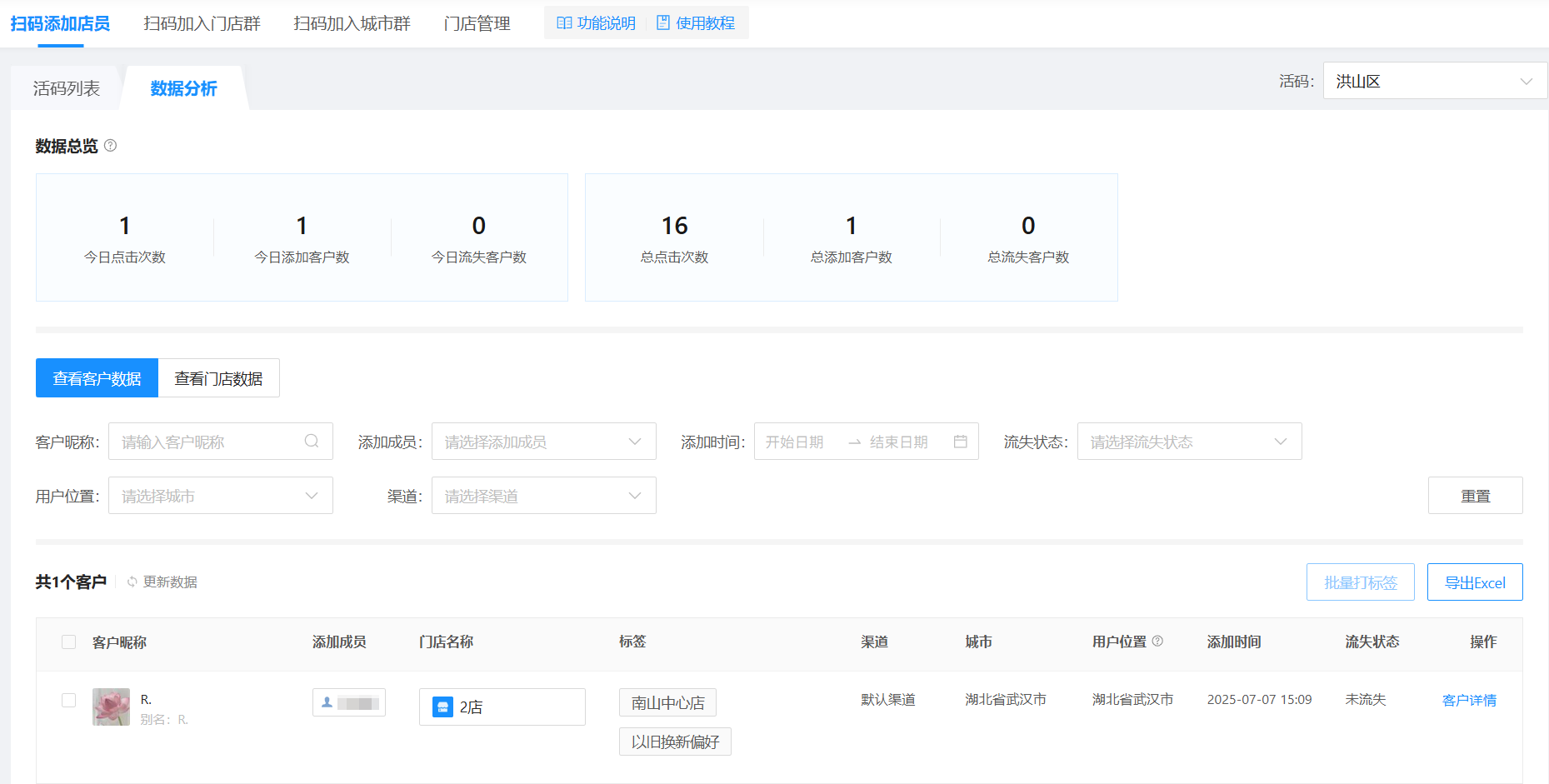Click the 2025-07-07 15:09 time cell
1549x784 pixels.
(1259, 700)
